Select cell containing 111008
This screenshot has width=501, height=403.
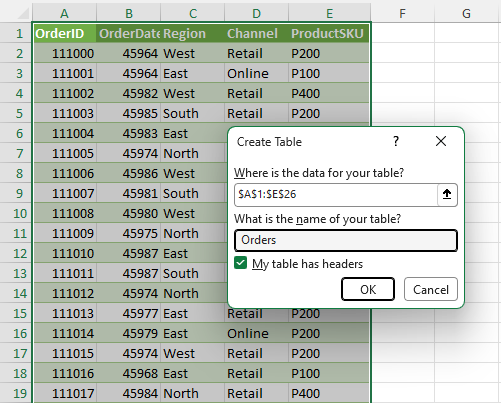(x=65, y=214)
